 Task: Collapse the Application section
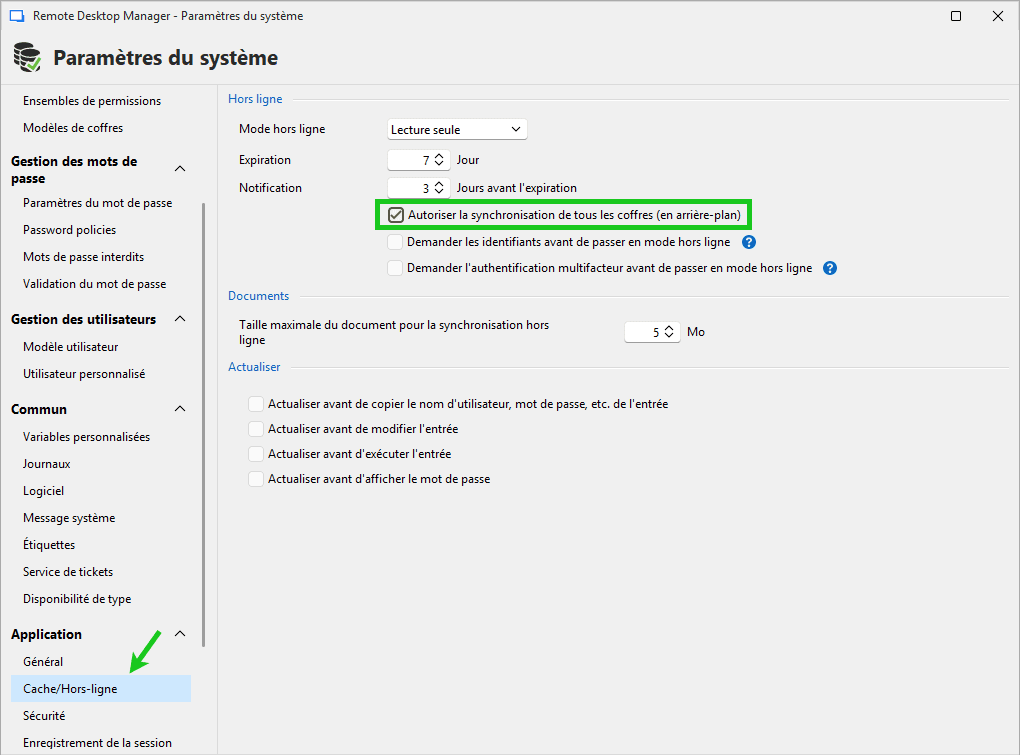[x=179, y=634]
